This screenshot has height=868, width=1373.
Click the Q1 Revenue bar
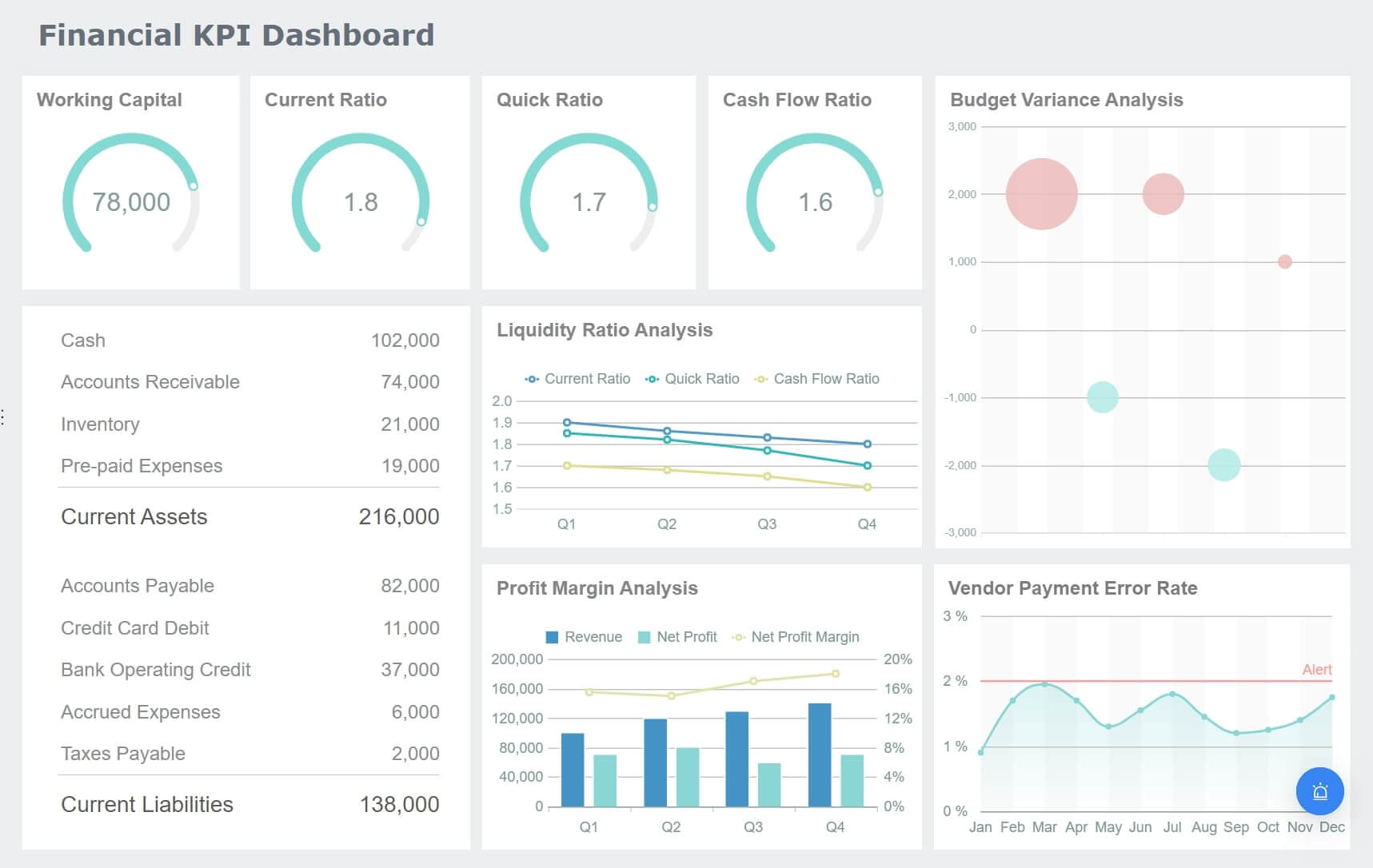(573, 770)
